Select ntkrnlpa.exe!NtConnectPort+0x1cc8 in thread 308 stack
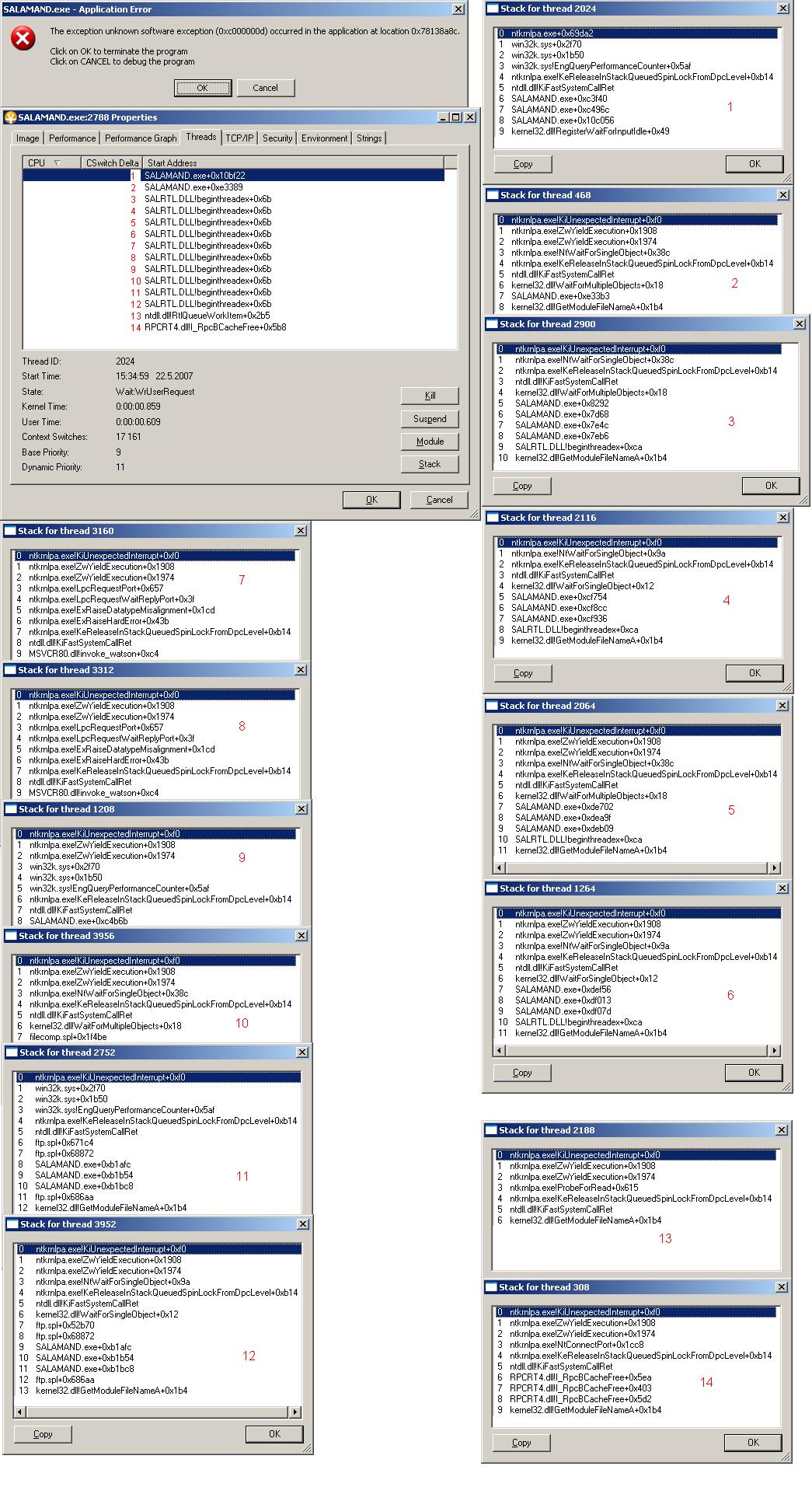This screenshot has width=812, height=1487. point(635,1345)
